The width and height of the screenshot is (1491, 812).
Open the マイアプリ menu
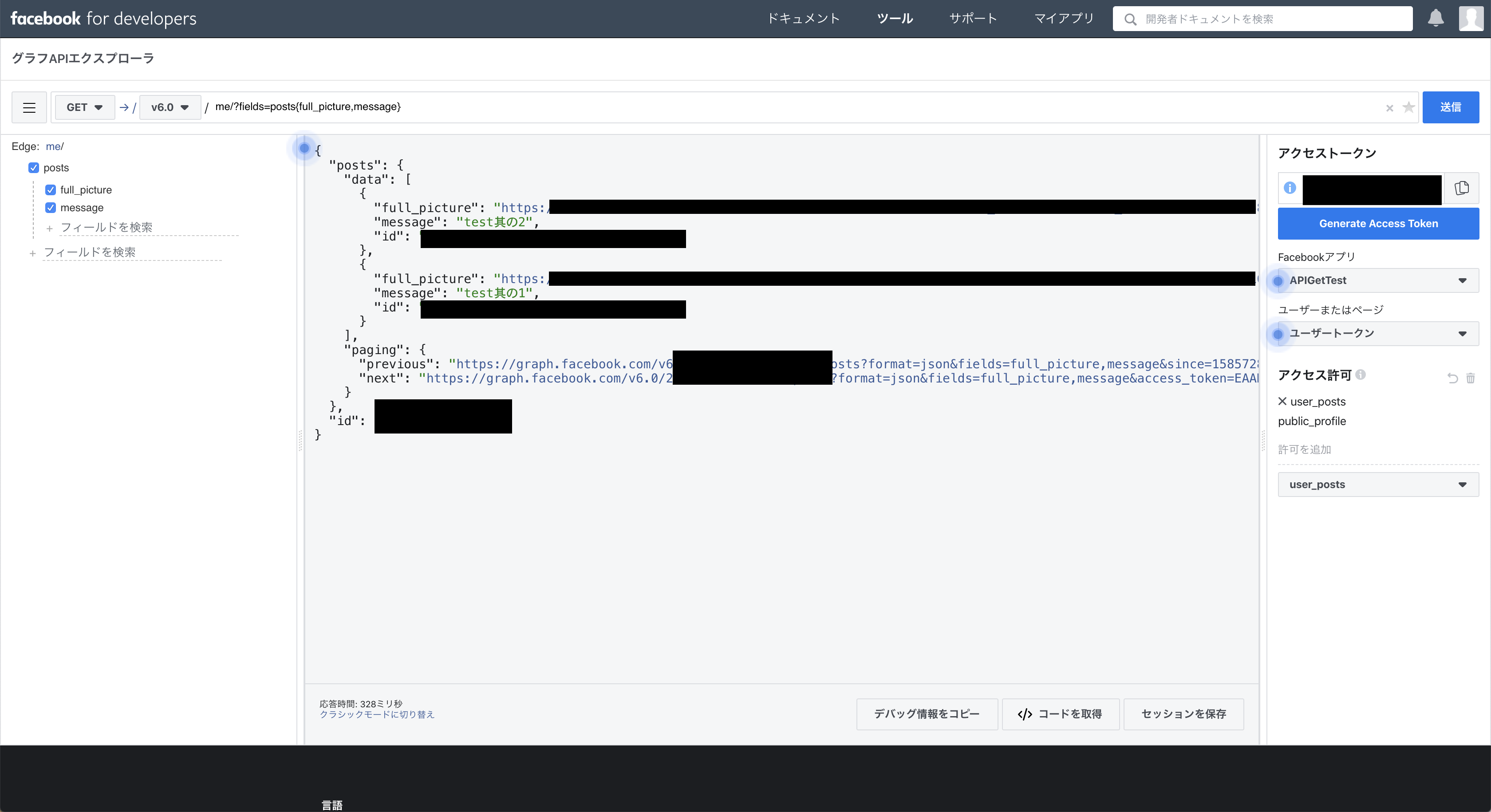pos(1064,19)
